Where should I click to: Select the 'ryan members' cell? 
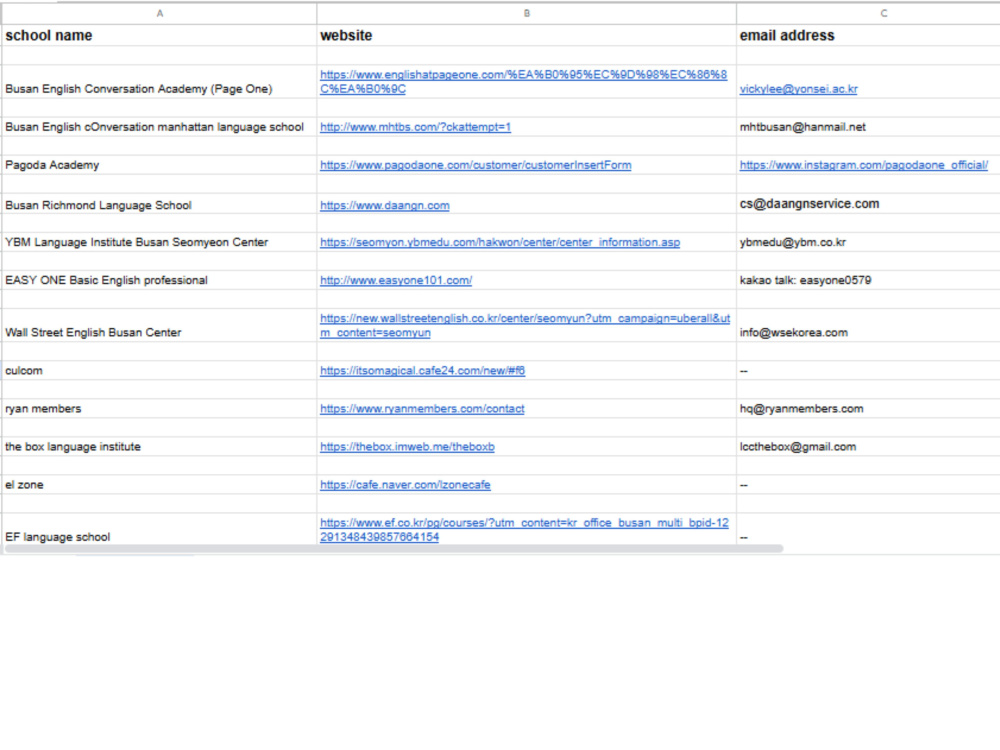click(159, 409)
